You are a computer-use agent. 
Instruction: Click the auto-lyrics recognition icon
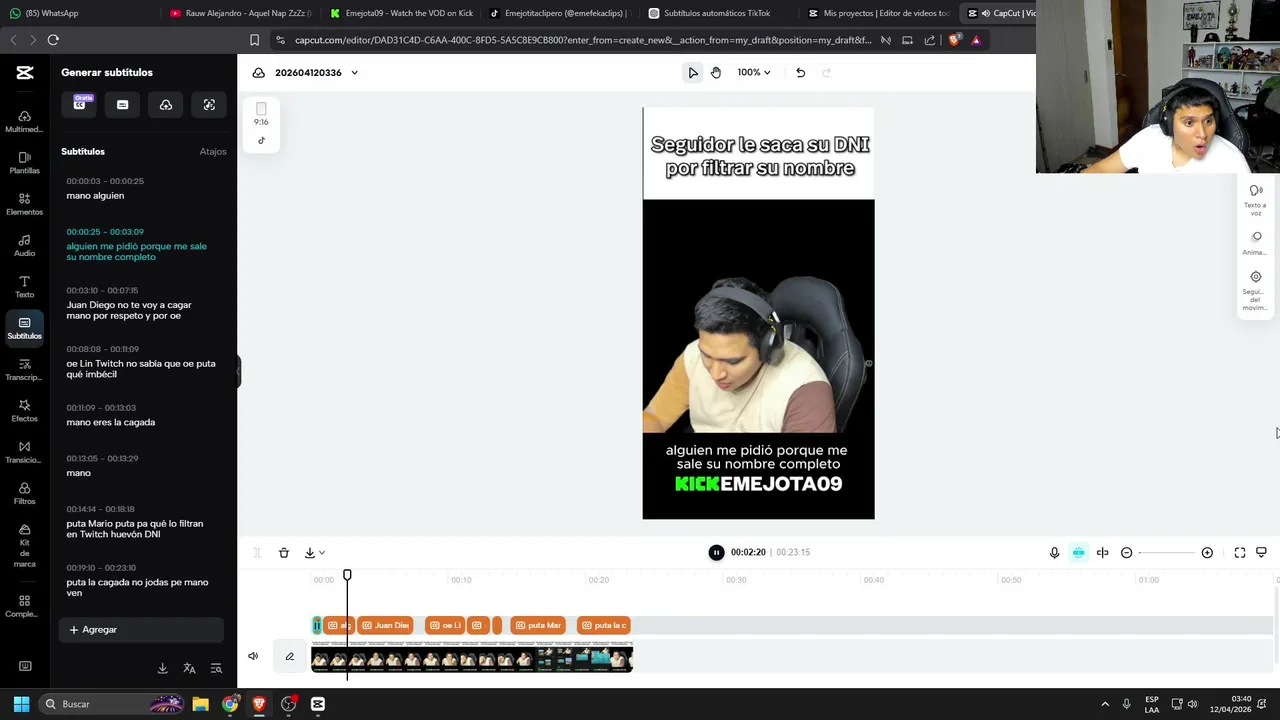click(209, 104)
